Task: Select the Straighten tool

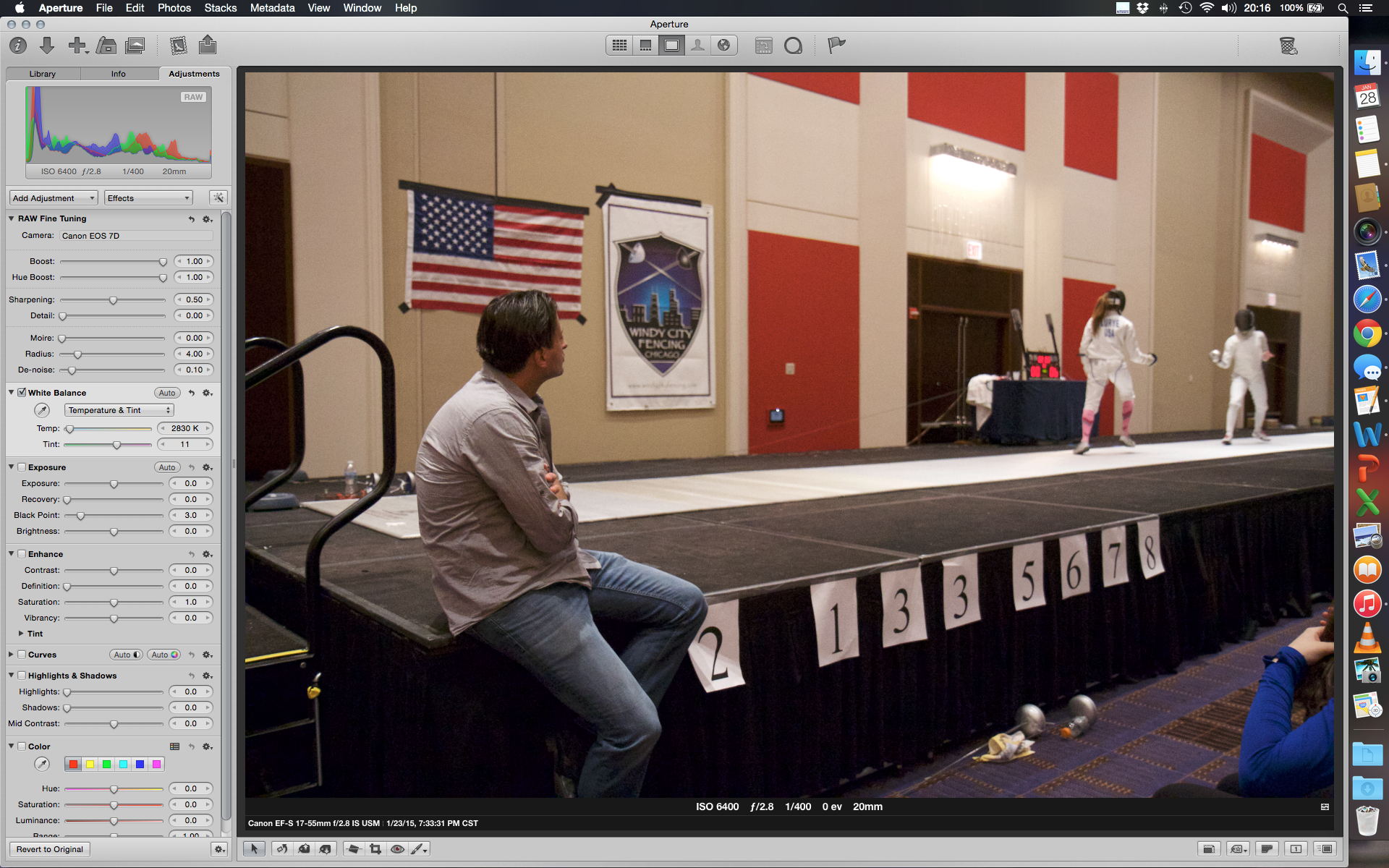Action: 353,849
